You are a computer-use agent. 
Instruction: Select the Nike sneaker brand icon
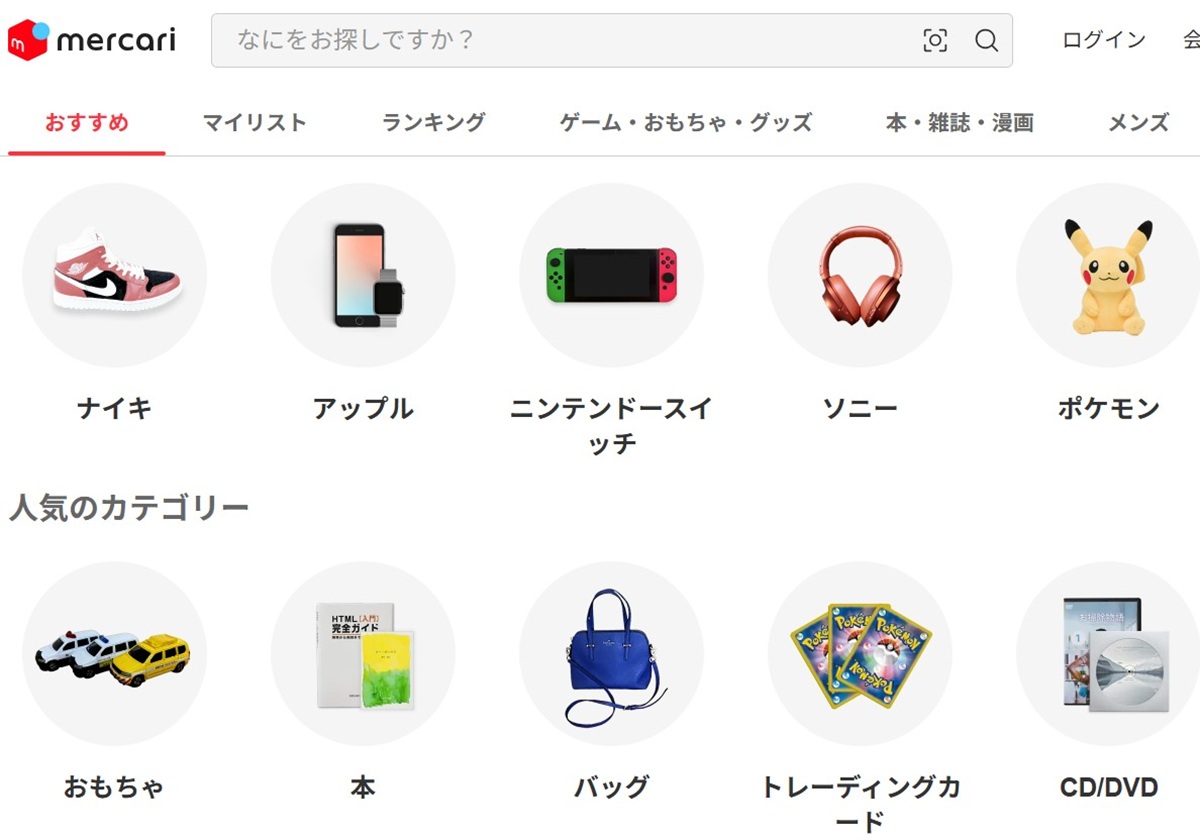click(115, 275)
